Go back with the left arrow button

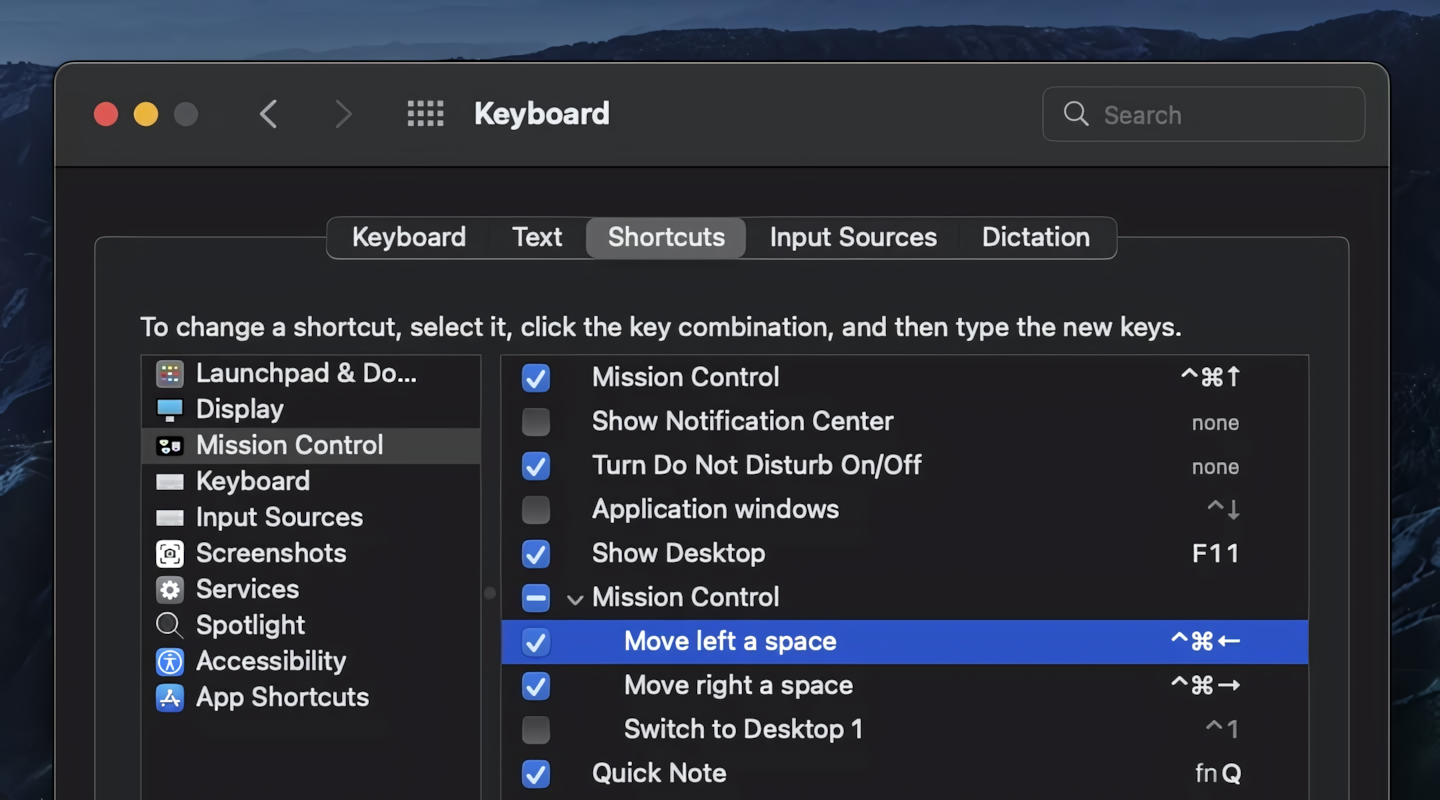coord(268,114)
